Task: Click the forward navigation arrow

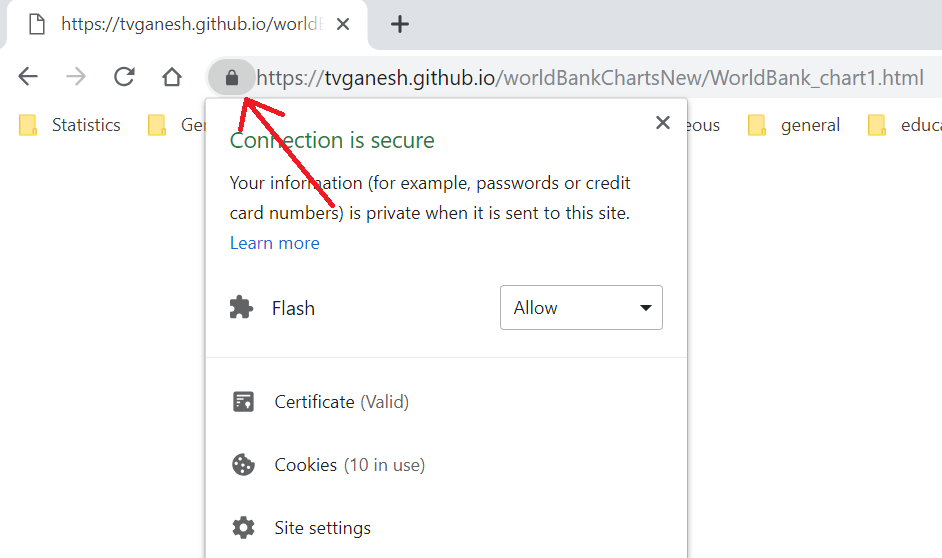Action: pyautogui.click(x=76, y=76)
